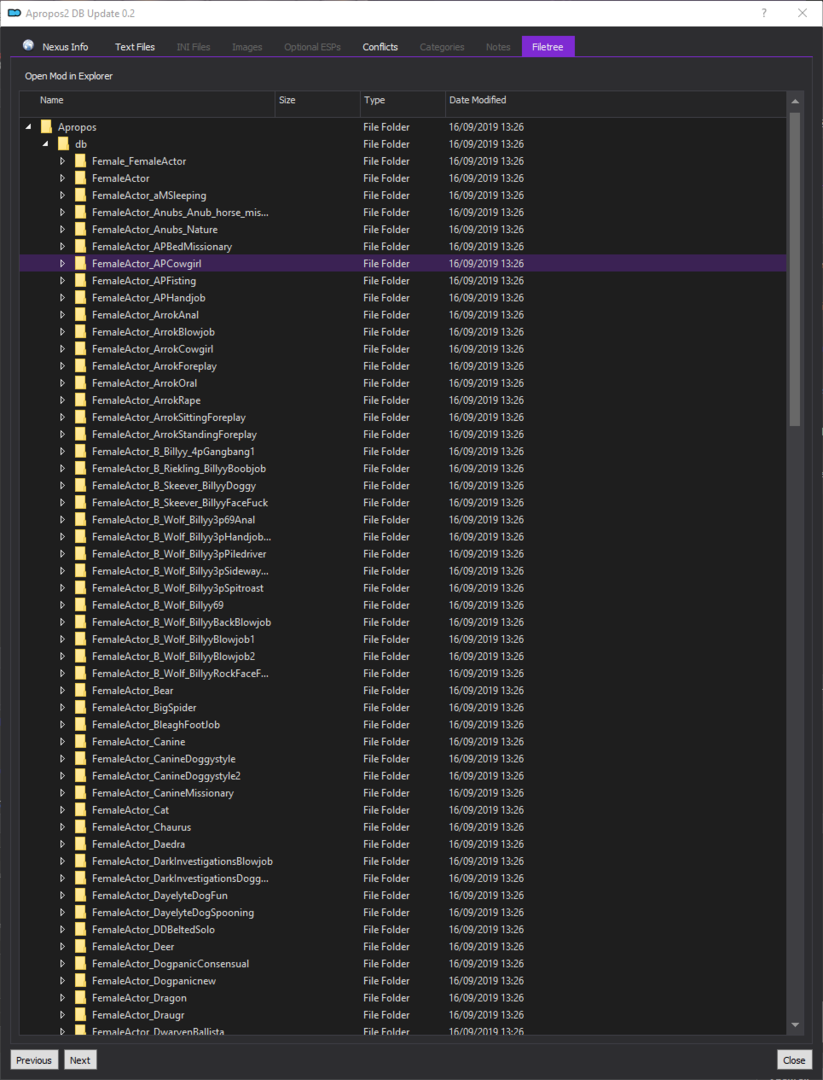The width and height of the screenshot is (823, 1080).
Task: Sort by the Type column header
Action: 403,101
